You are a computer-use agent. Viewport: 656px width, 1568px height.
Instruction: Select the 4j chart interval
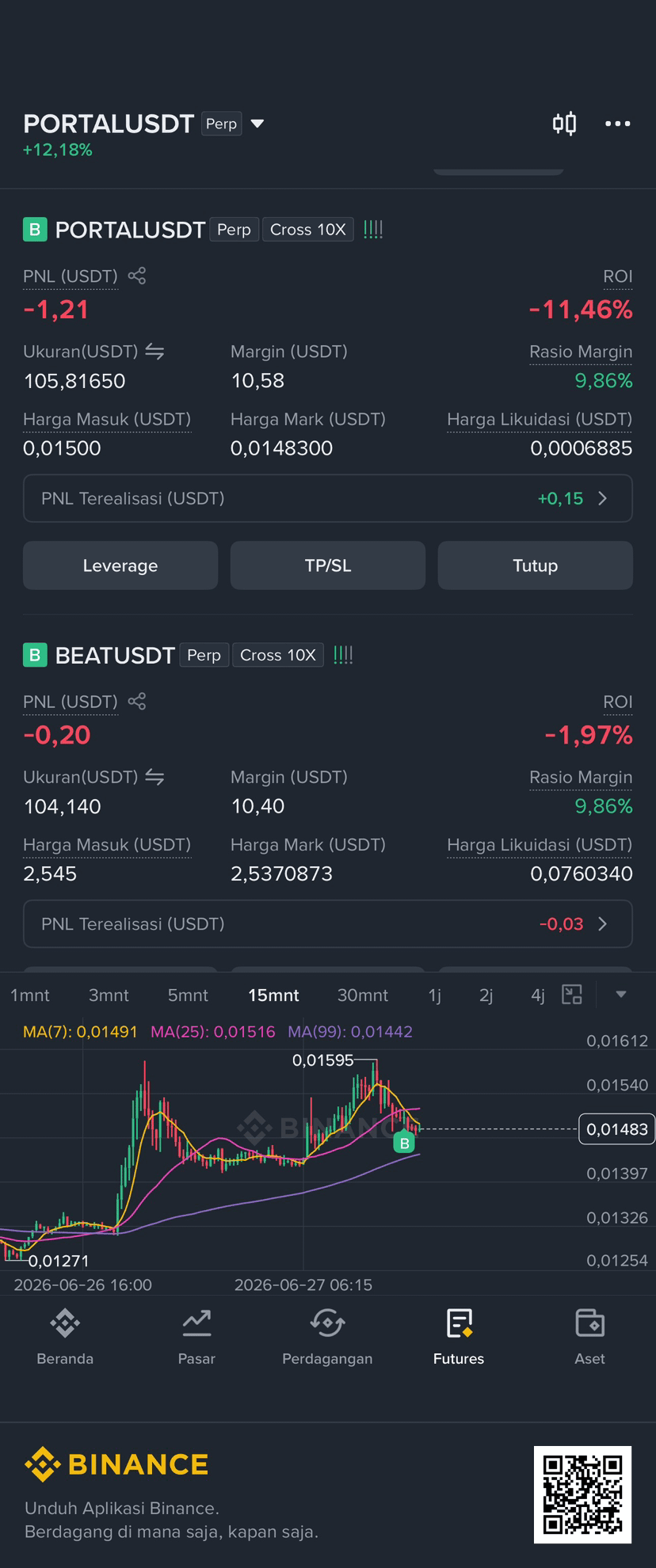tap(538, 995)
